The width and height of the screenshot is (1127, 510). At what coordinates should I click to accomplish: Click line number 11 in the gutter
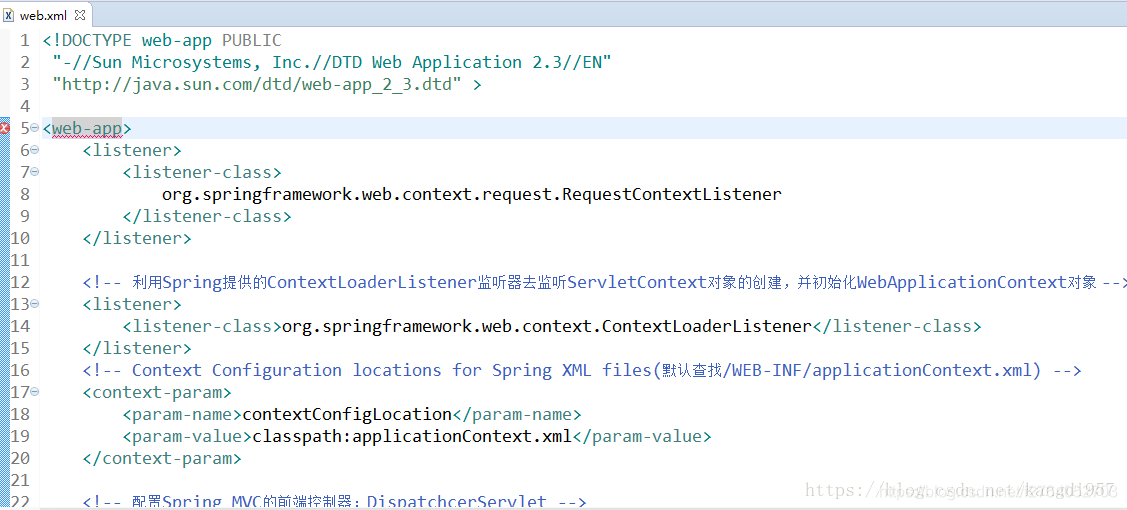tap(20, 261)
